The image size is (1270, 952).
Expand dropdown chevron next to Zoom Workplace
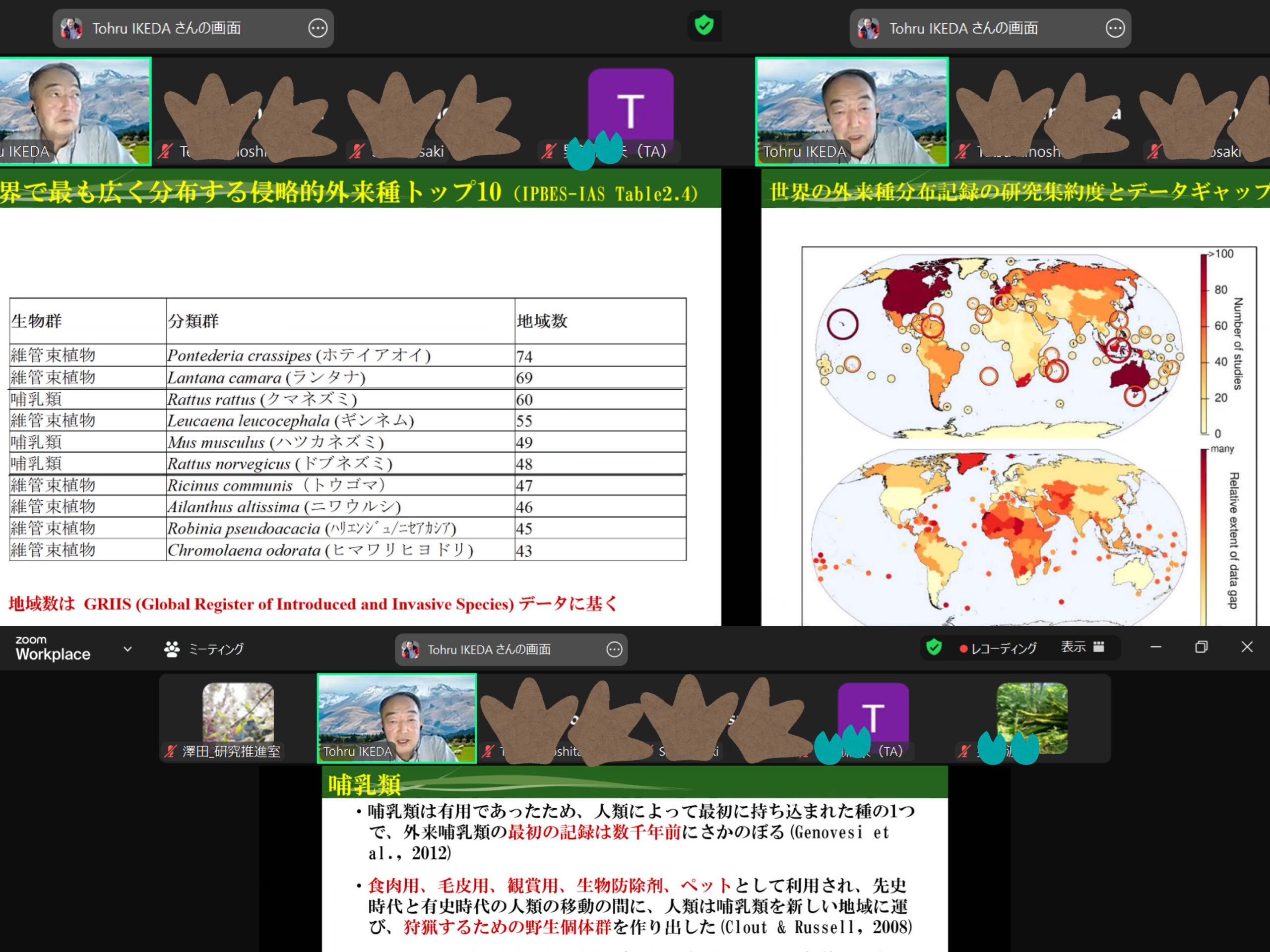pyautogui.click(x=127, y=649)
